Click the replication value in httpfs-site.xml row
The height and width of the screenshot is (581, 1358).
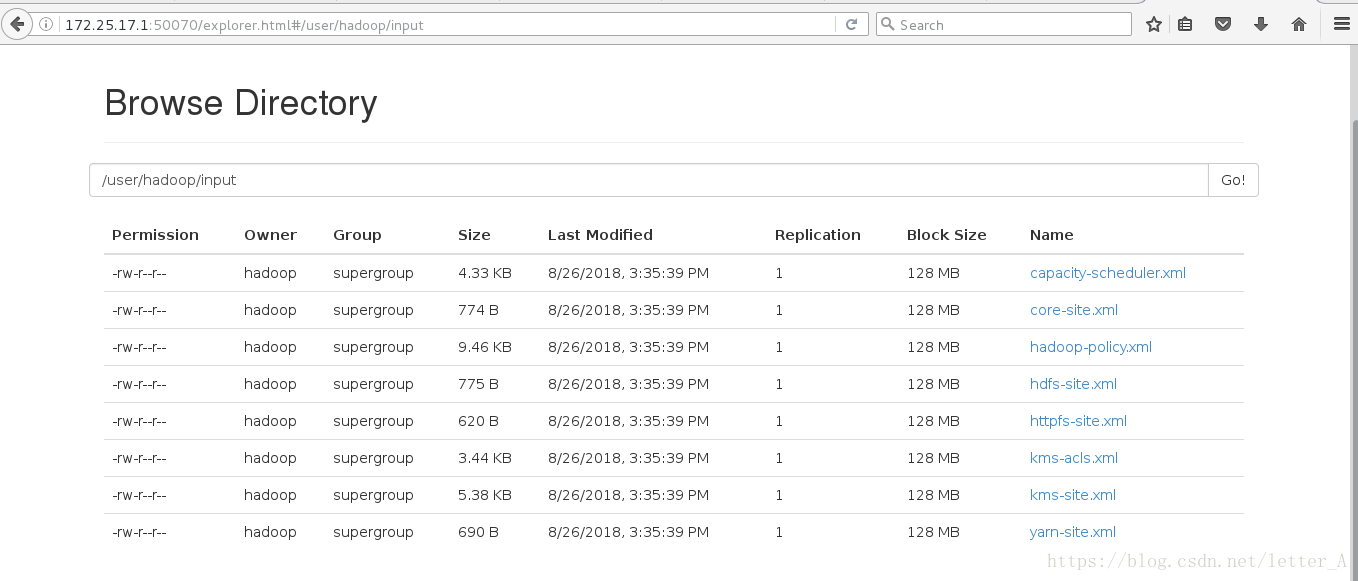pos(779,421)
